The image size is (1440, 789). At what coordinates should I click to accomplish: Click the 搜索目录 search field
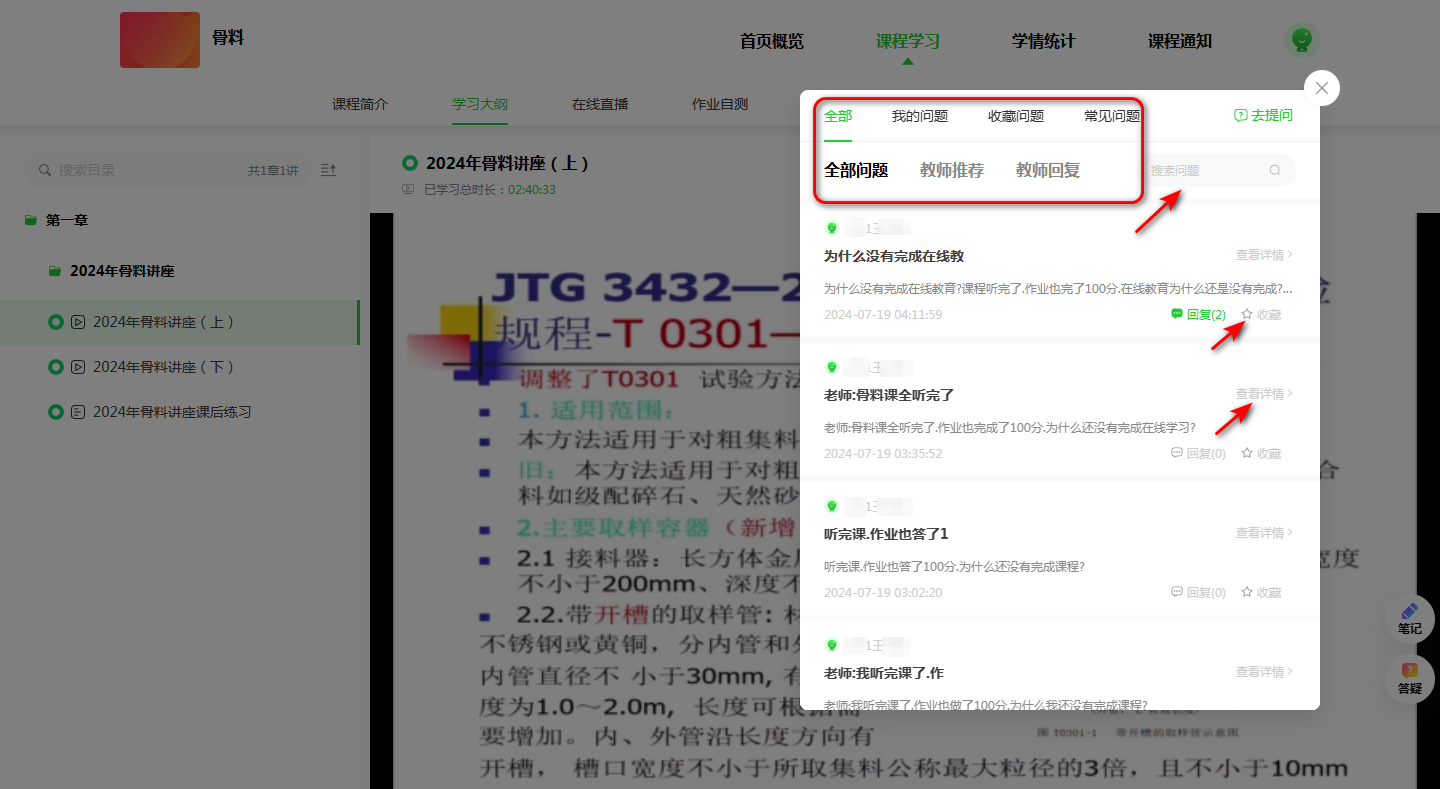click(140, 171)
